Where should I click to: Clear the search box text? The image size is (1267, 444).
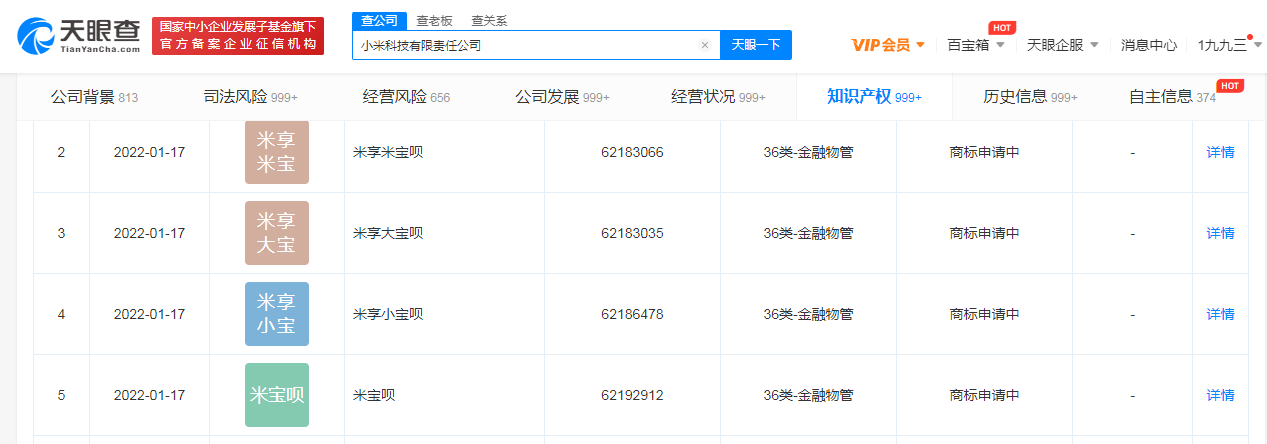(x=704, y=45)
